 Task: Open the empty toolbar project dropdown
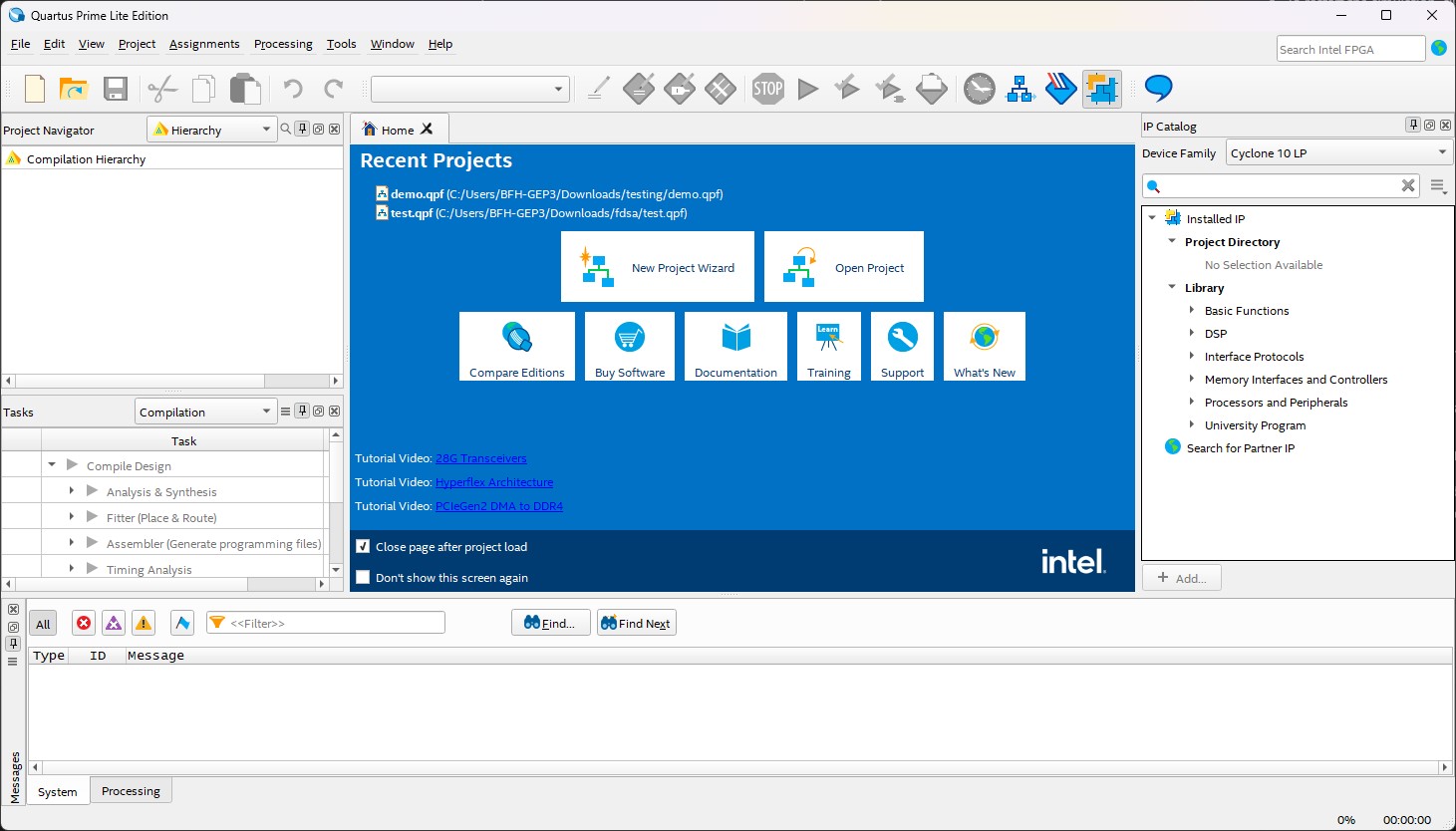pos(470,89)
